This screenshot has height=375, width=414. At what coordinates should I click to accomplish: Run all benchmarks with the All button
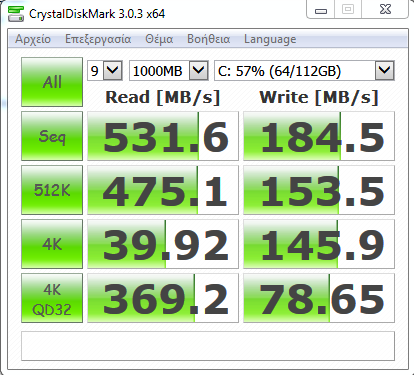point(52,82)
